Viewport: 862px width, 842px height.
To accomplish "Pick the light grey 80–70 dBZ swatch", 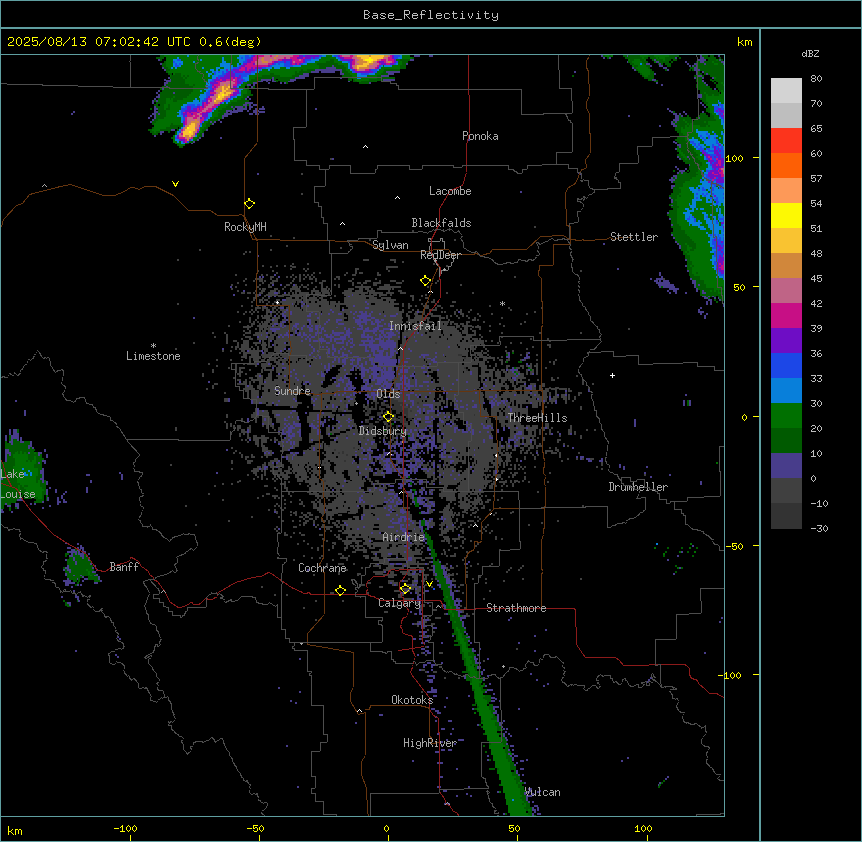I will coord(786,91).
